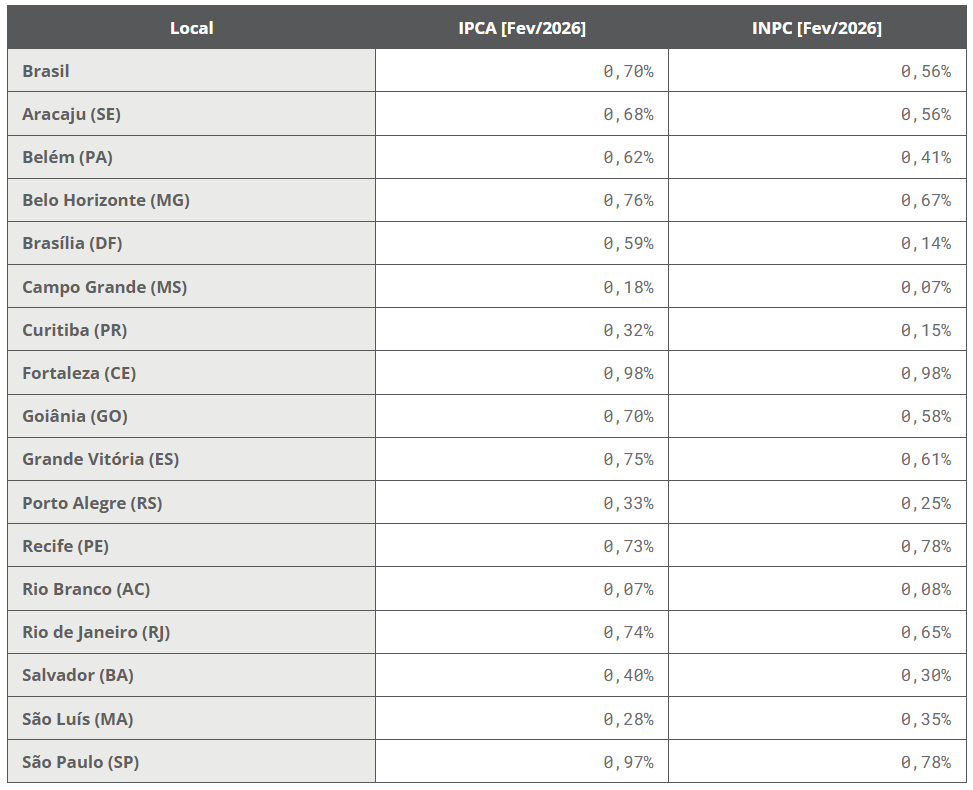
Task: Select the Brasília (DF) INPC value 0,14%
Action: (925, 243)
